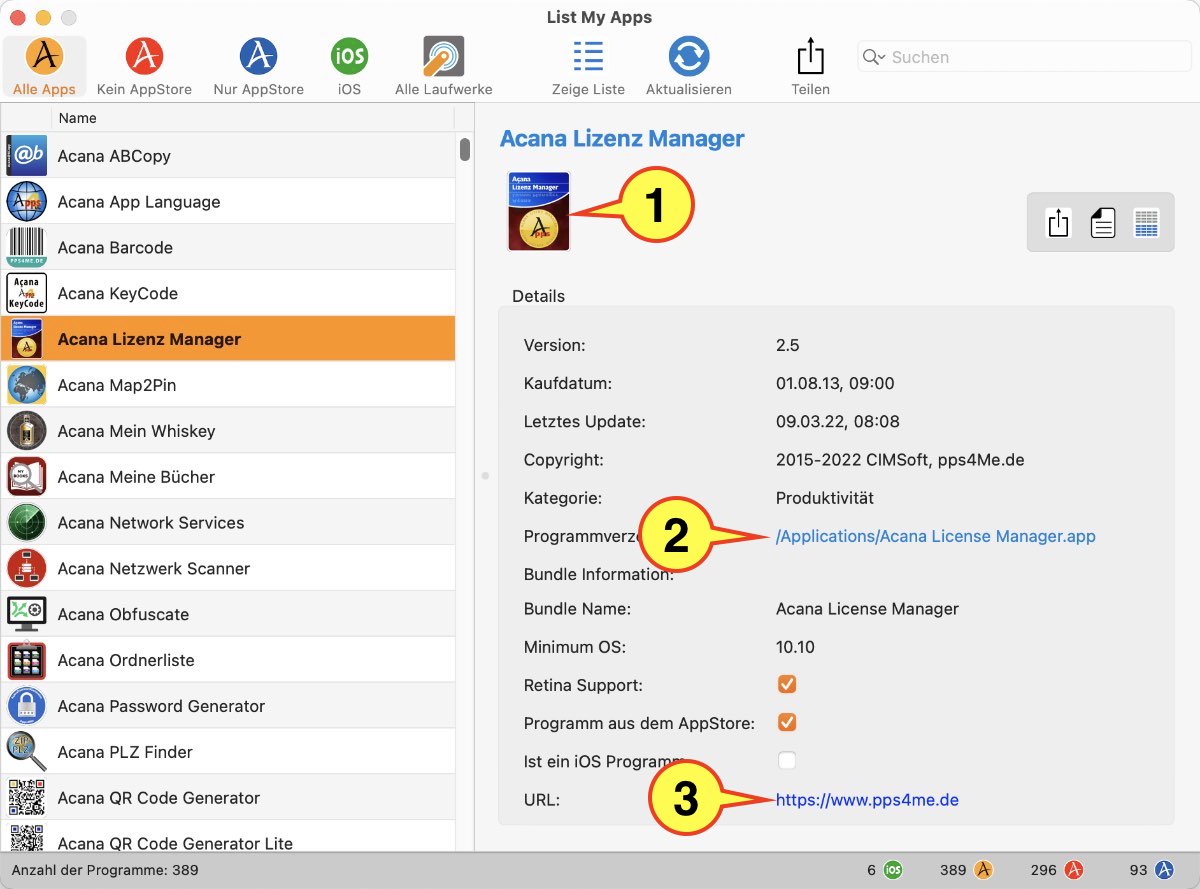Toggle the Ist ein iOS Programm checkbox
This screenshot has height=889, width=1200.
pyautogui.click(x=787, y=761)
